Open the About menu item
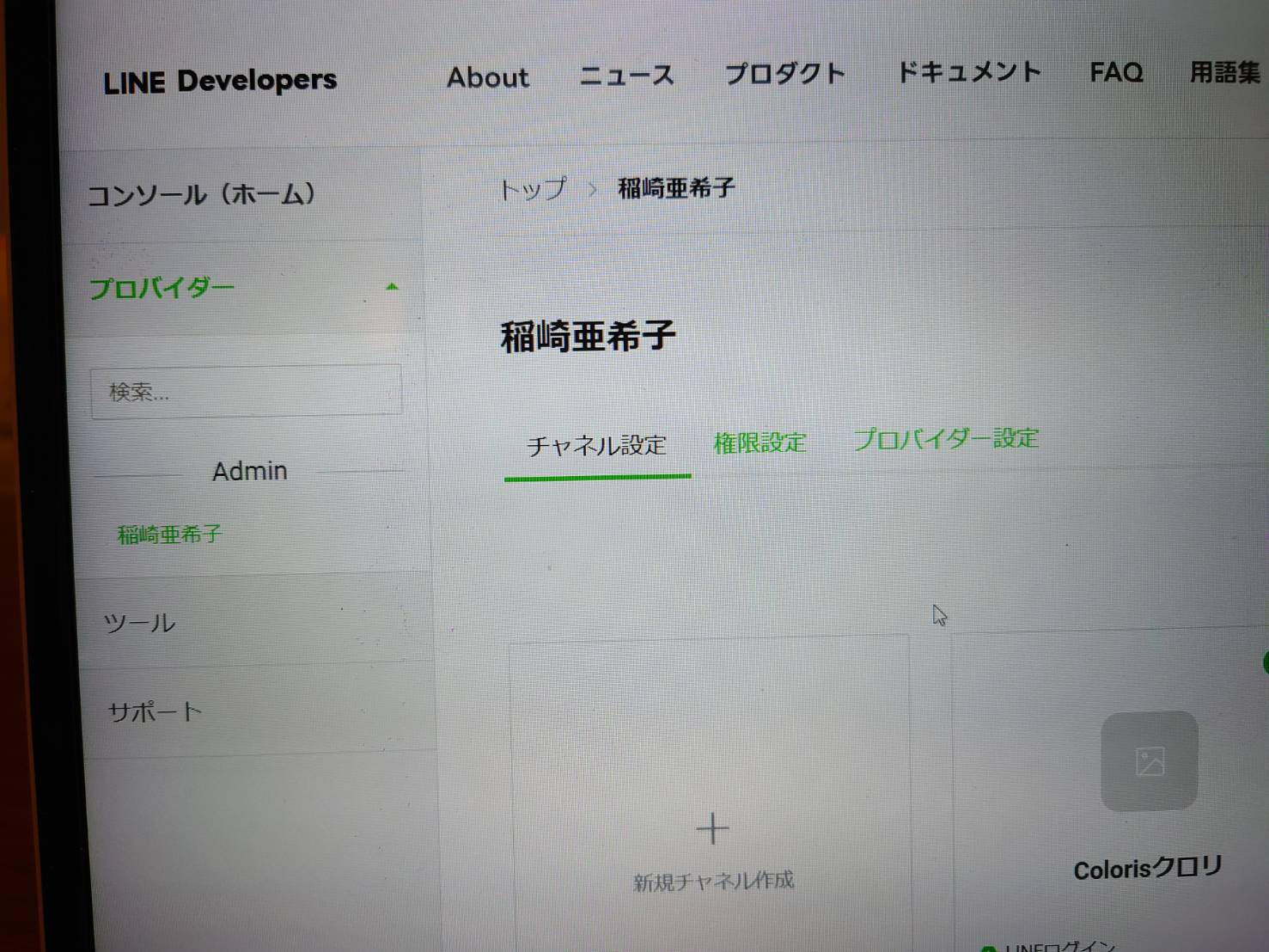Screen dimensions: 1269x952 [488, 77]
